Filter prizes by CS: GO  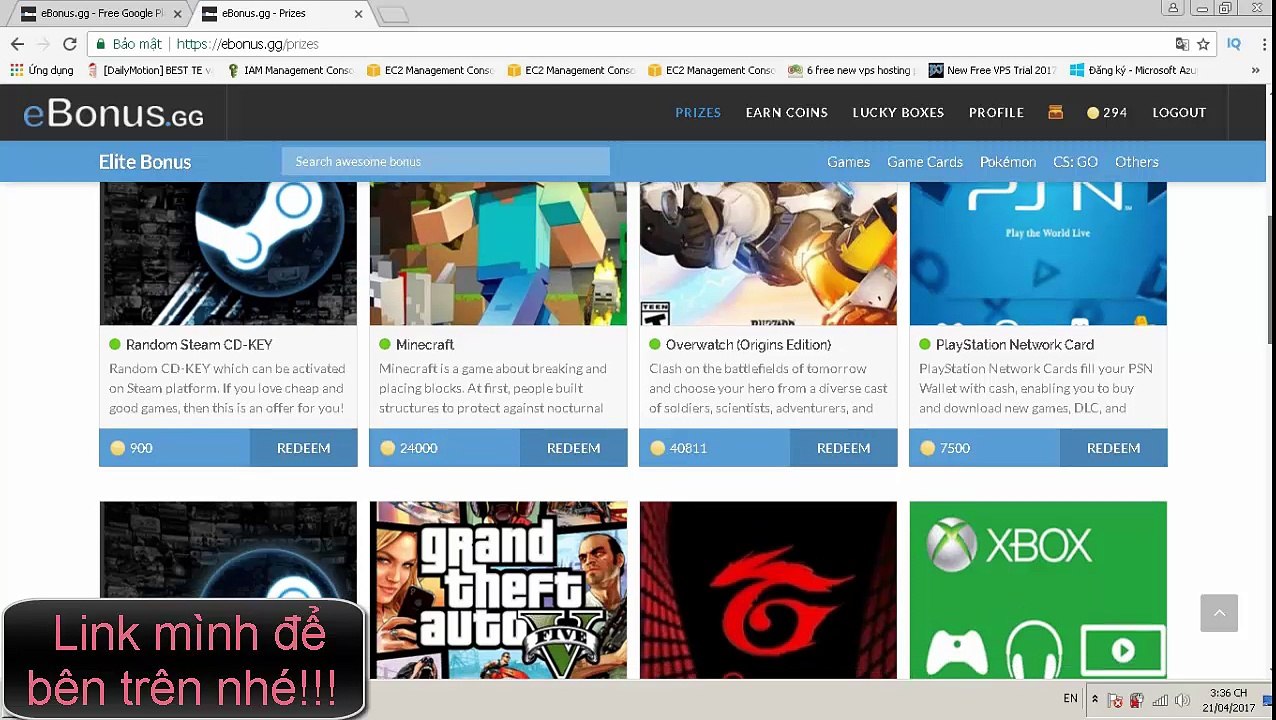pyautogui.click(x=1075, y=162)
